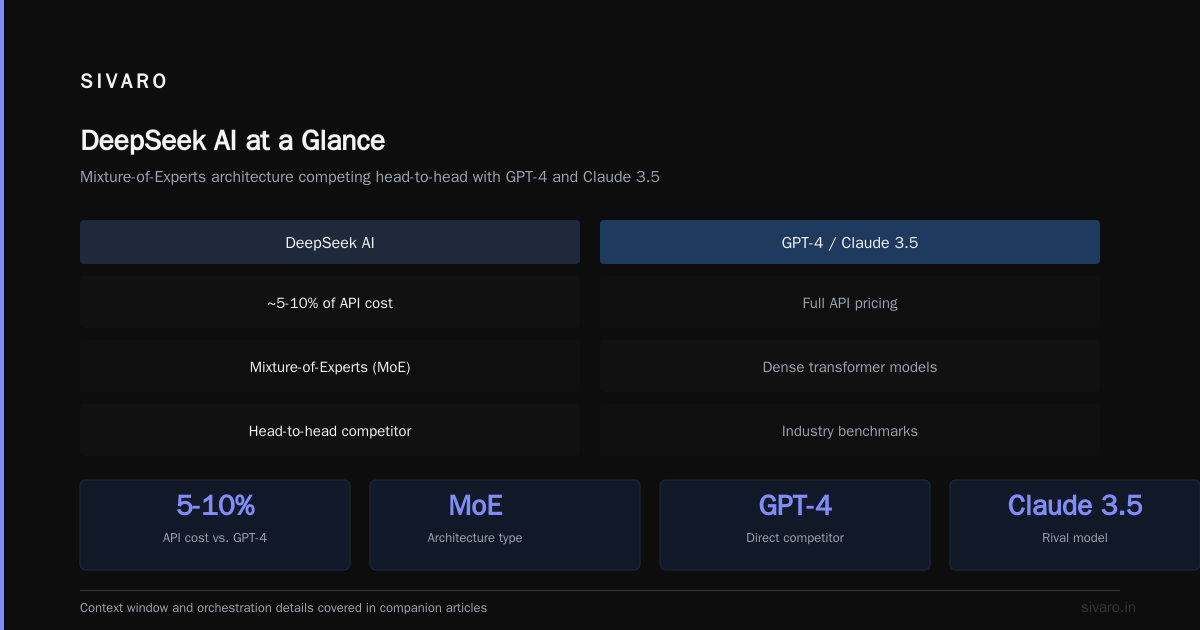Click the 'Mixture-of-Experts (MoE)' cell

pos(330,367)
